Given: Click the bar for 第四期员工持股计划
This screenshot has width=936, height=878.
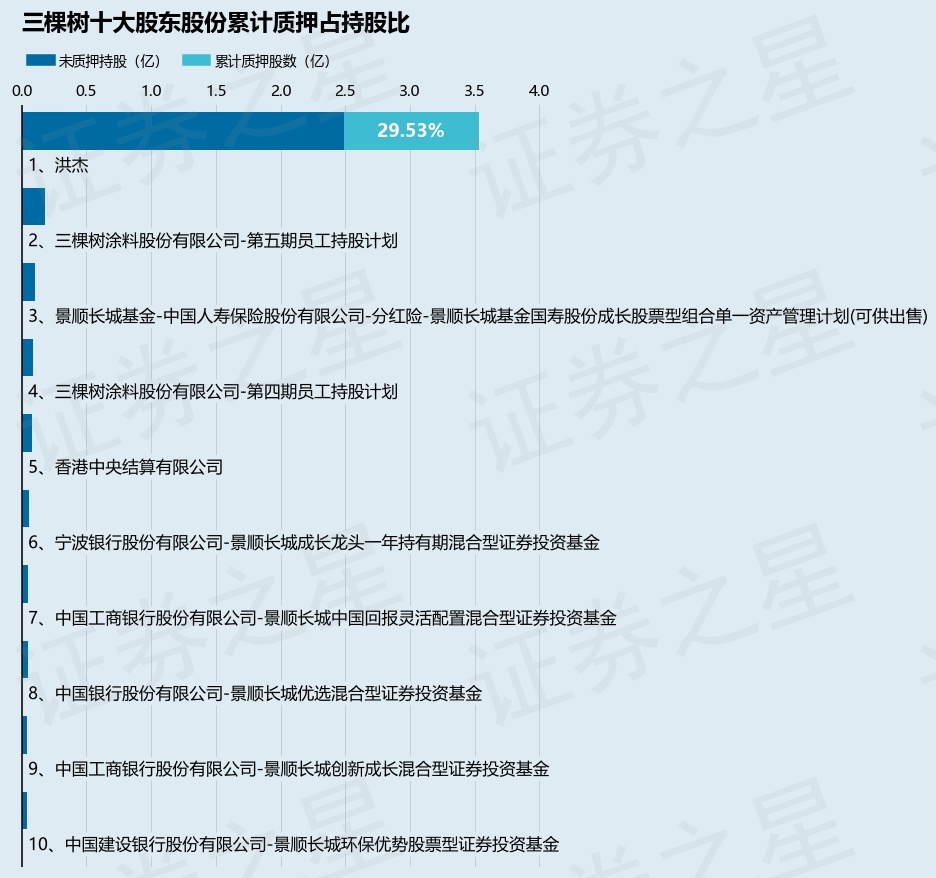Looking at the screenshot, I should point(27,358).
